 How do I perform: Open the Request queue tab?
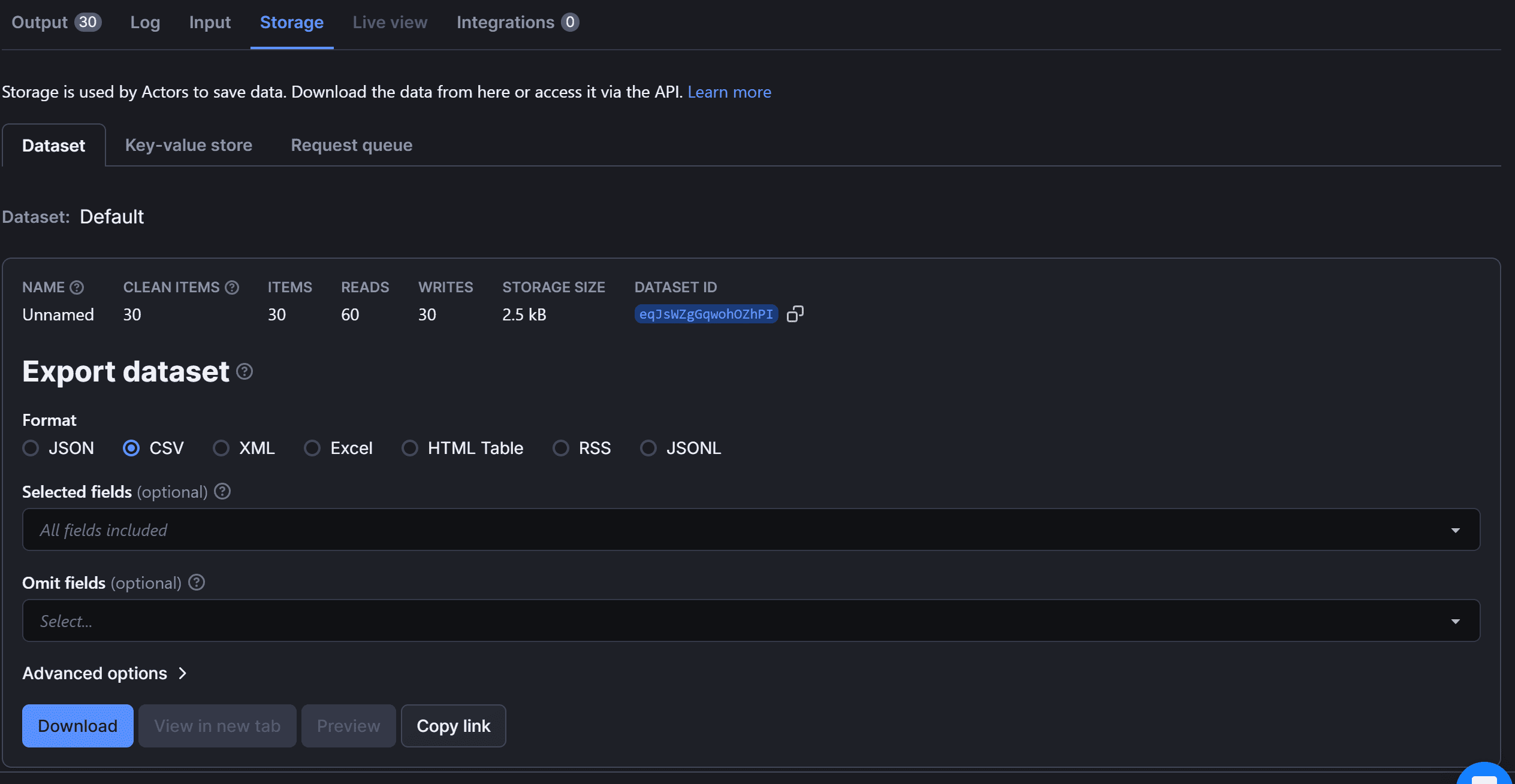point(351,145)
